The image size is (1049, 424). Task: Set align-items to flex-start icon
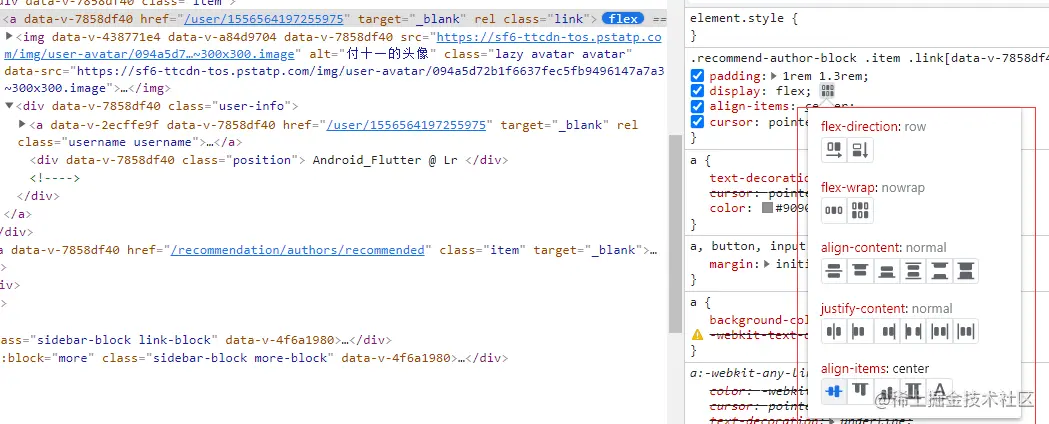[x=860, y=391]
